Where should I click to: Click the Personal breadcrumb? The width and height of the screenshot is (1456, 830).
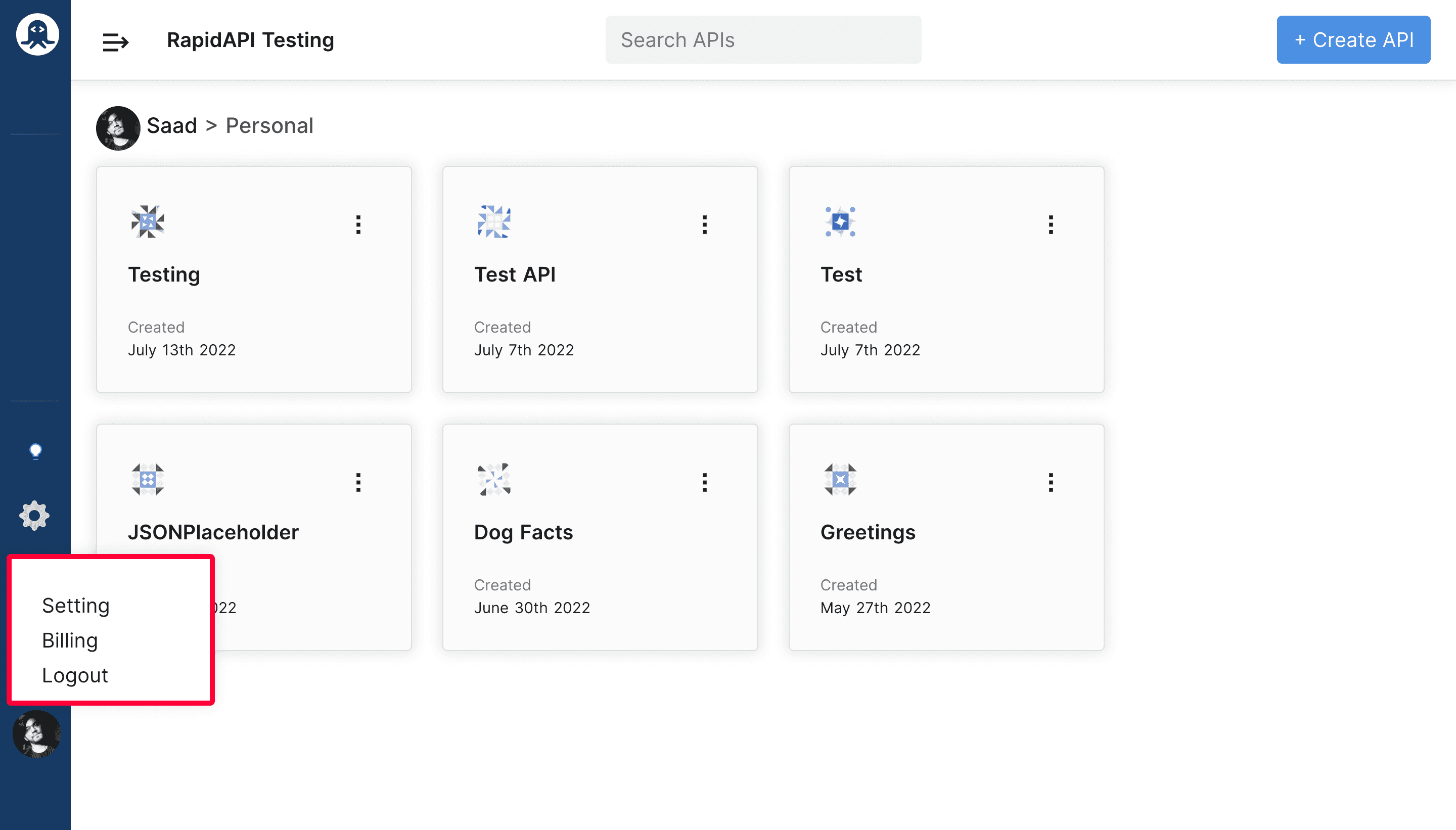click(269, 125)
